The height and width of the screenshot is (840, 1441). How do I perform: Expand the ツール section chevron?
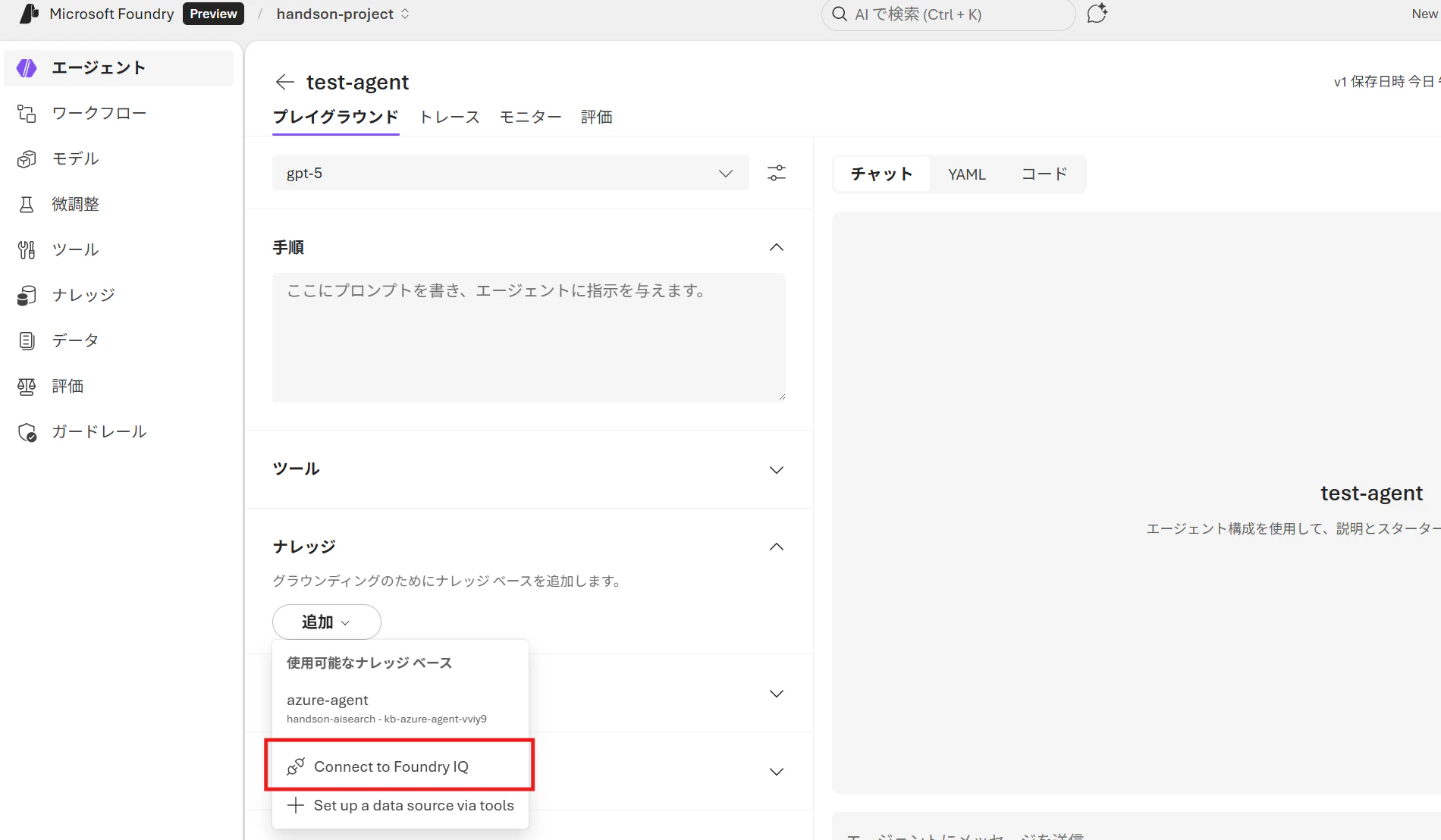tap(777, 470)
